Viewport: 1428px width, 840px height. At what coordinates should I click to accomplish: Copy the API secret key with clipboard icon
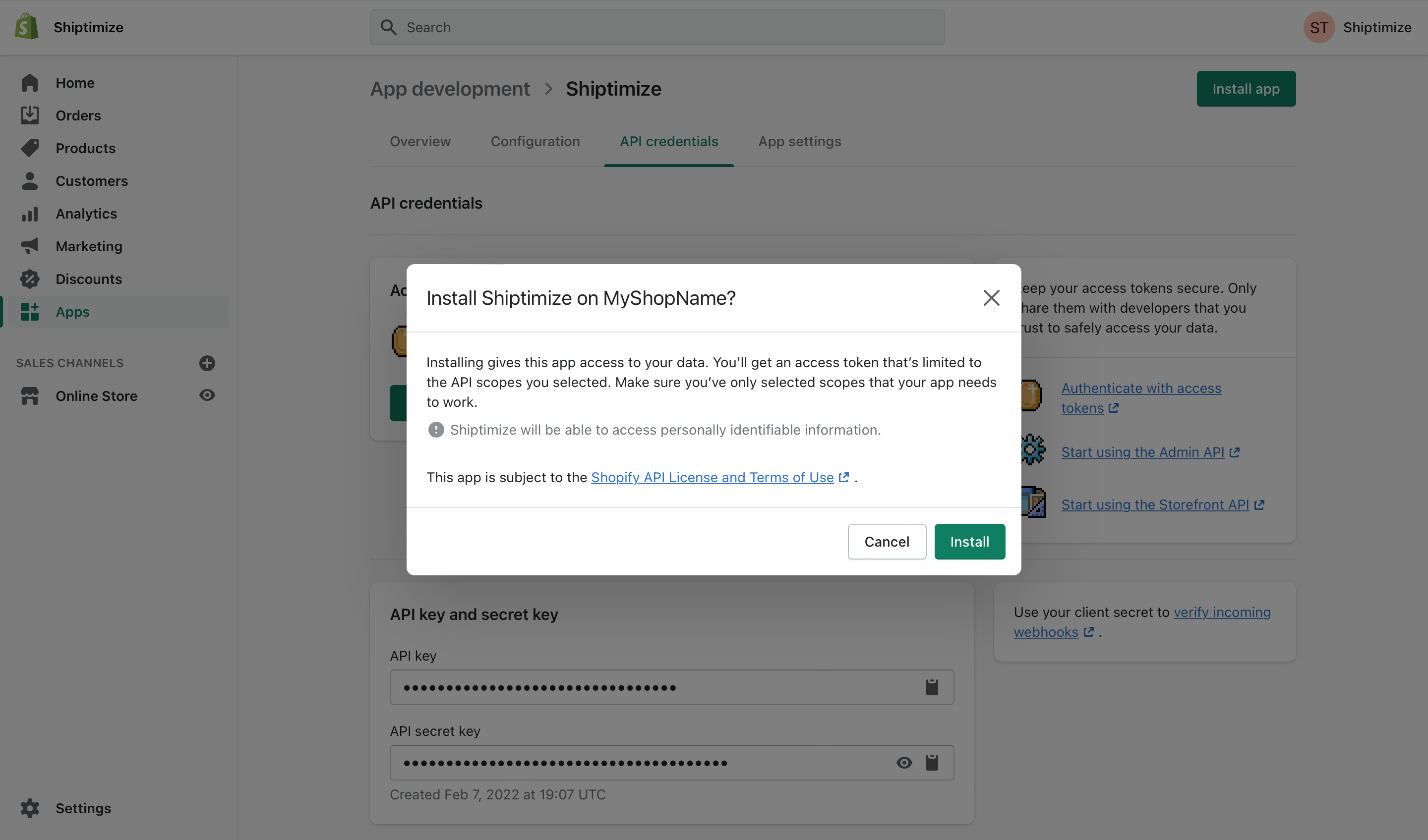(x=932, y=763)
